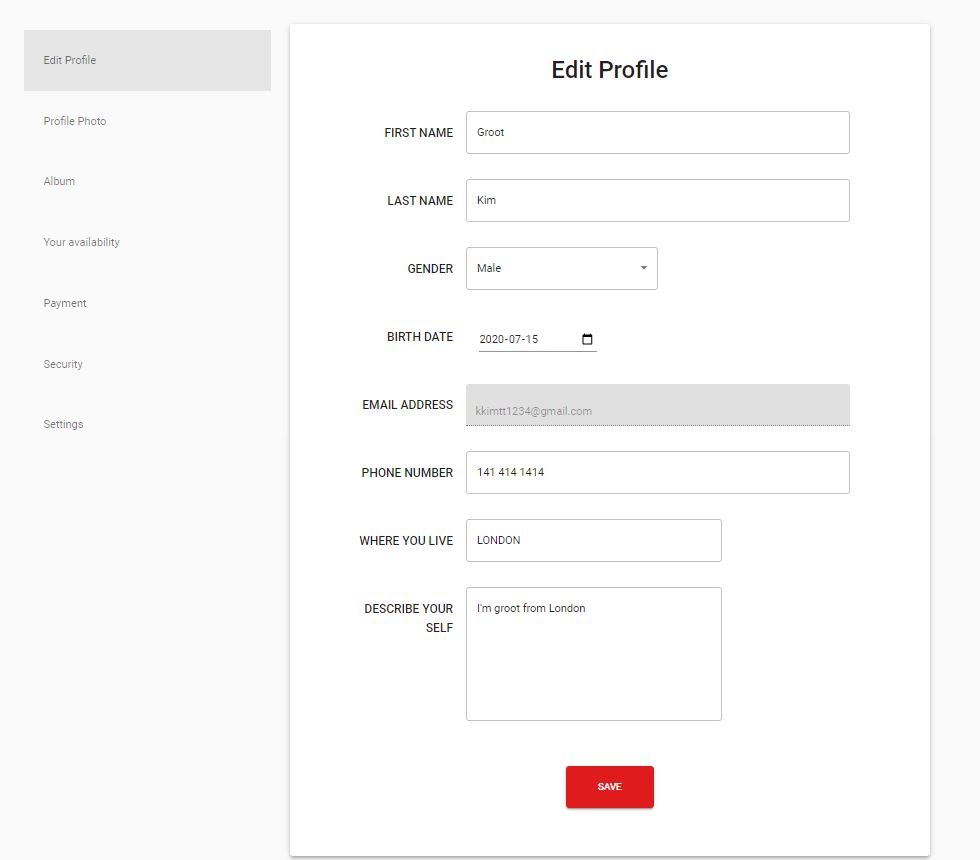Image resolution: width=980 pixels, height=860 pixels.
Task: Open the birth date calendar picker icon
Action: click(587, 339)
